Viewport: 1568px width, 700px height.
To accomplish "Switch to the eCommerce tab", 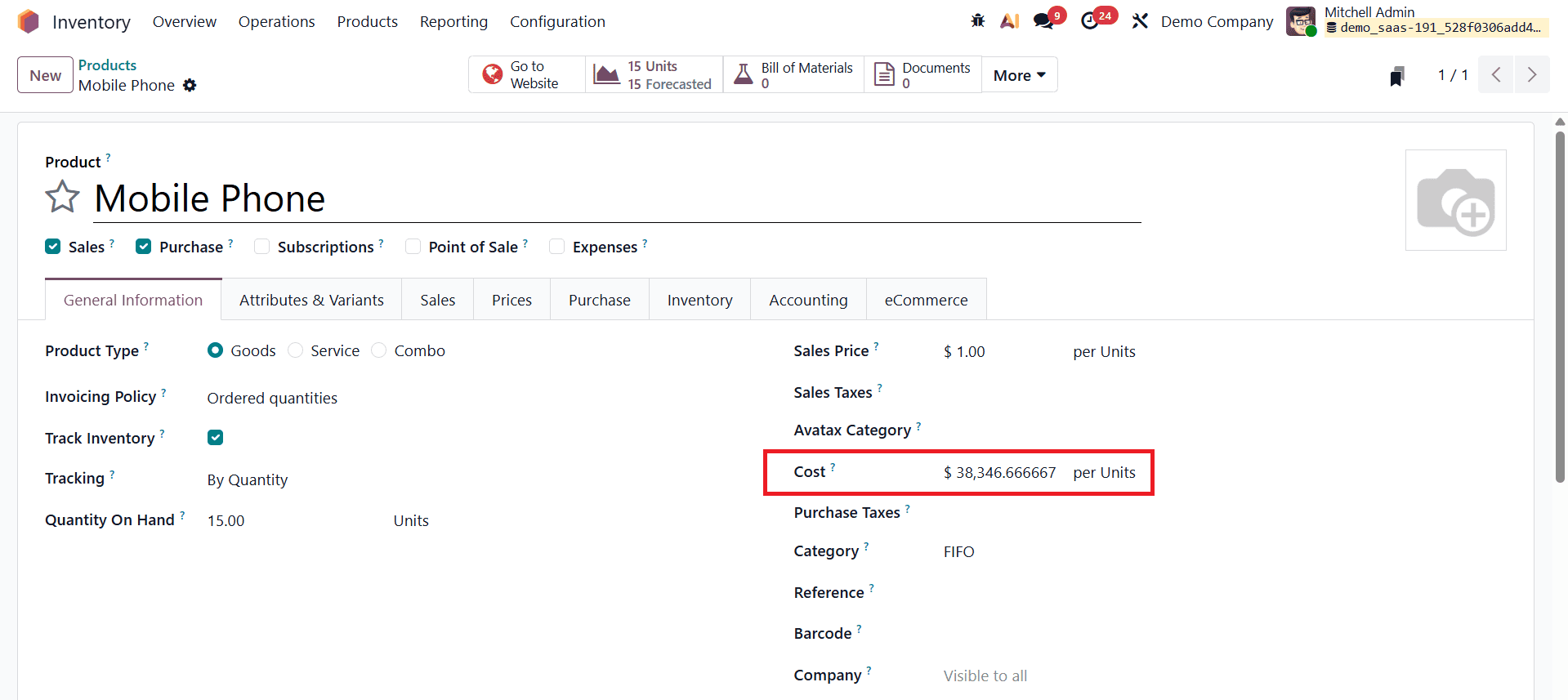I will coord(926,300).
